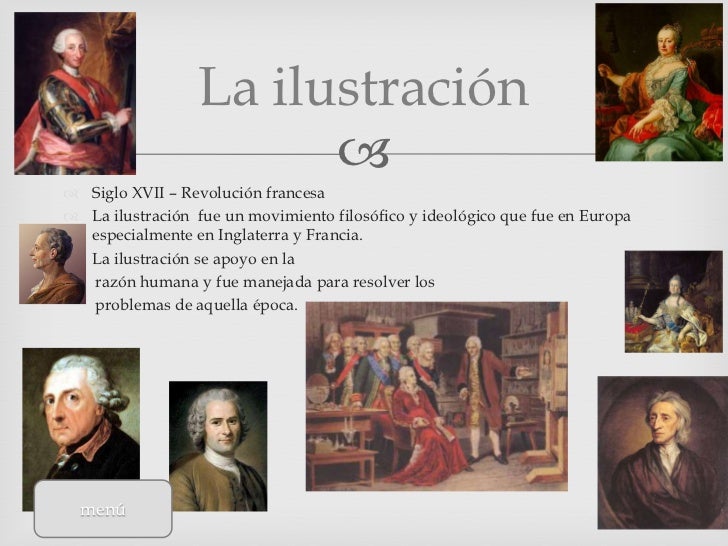Click the text 'problemas de aquella época.'
The height and width of the screenshot is (546, 728).
tap(196, 305)
